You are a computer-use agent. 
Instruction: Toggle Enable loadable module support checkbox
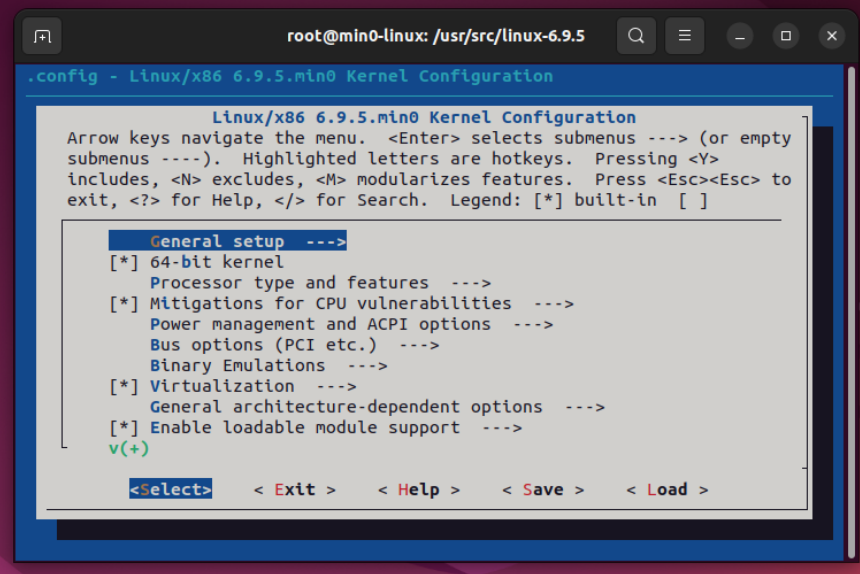click(x=124, y=428)
